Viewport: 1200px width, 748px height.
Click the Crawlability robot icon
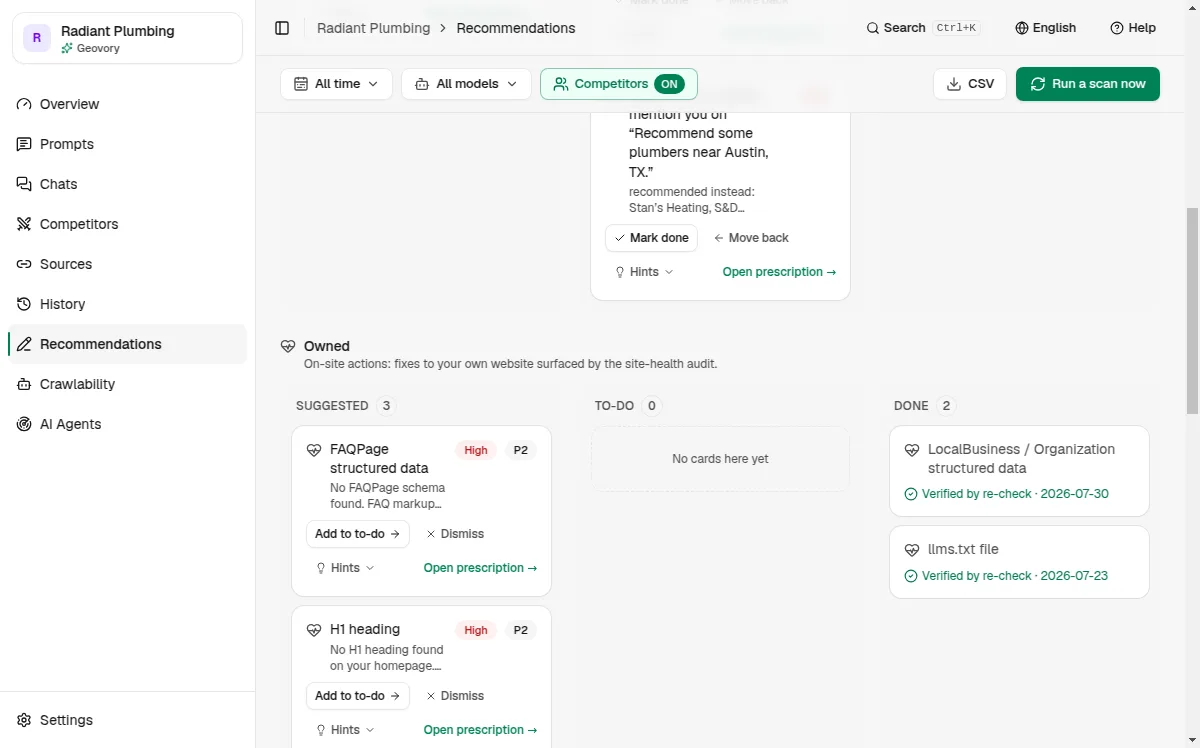point(24,384)
